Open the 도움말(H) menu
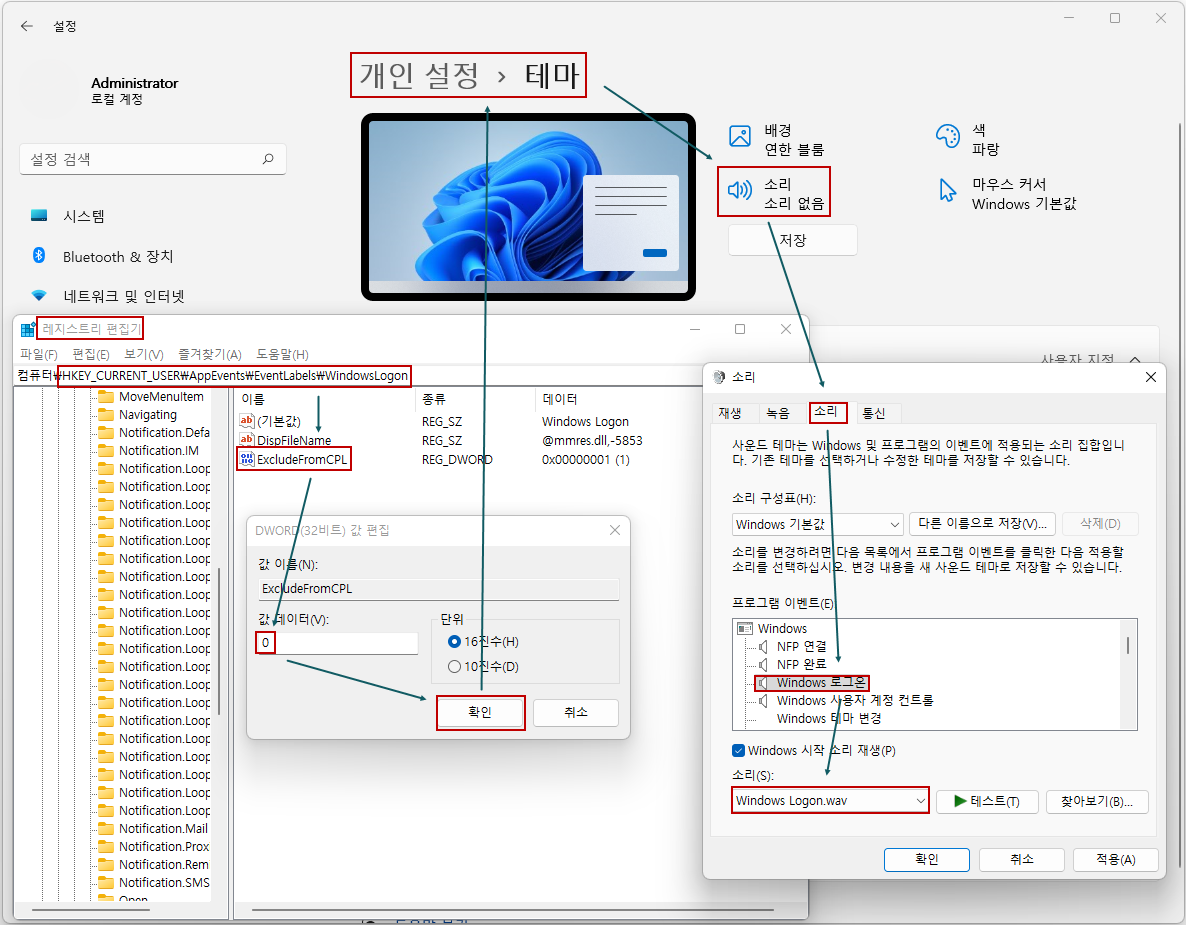This screenshot has height=925, width=1186. [x=282, y=354]
